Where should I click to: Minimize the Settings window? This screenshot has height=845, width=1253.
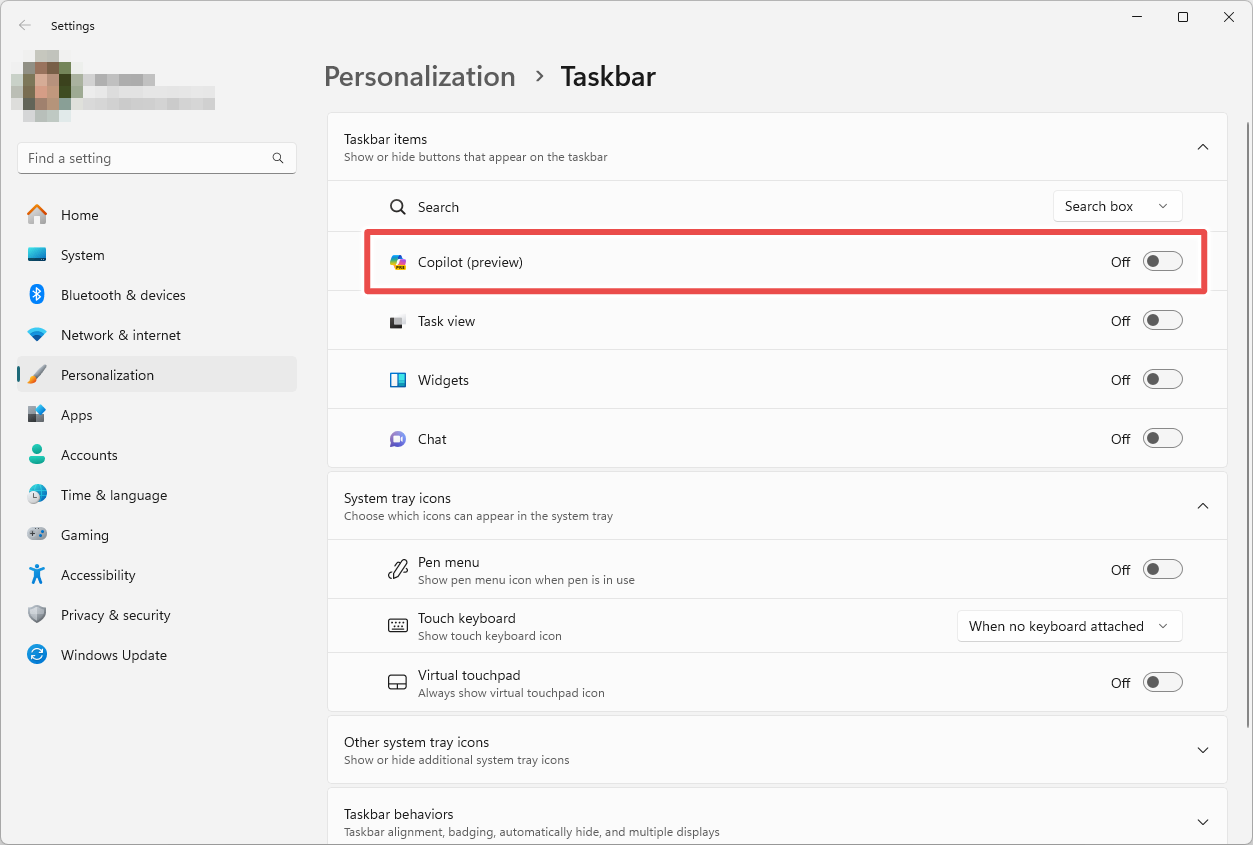pos(1137,17)
